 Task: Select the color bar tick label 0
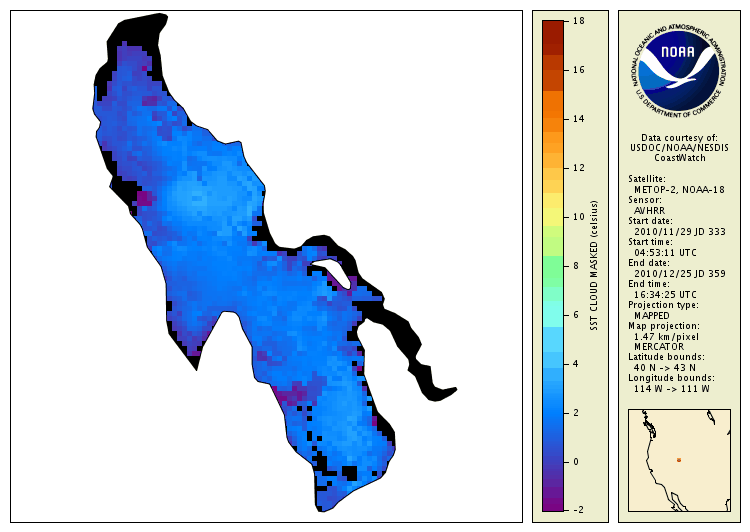(576, 462)
